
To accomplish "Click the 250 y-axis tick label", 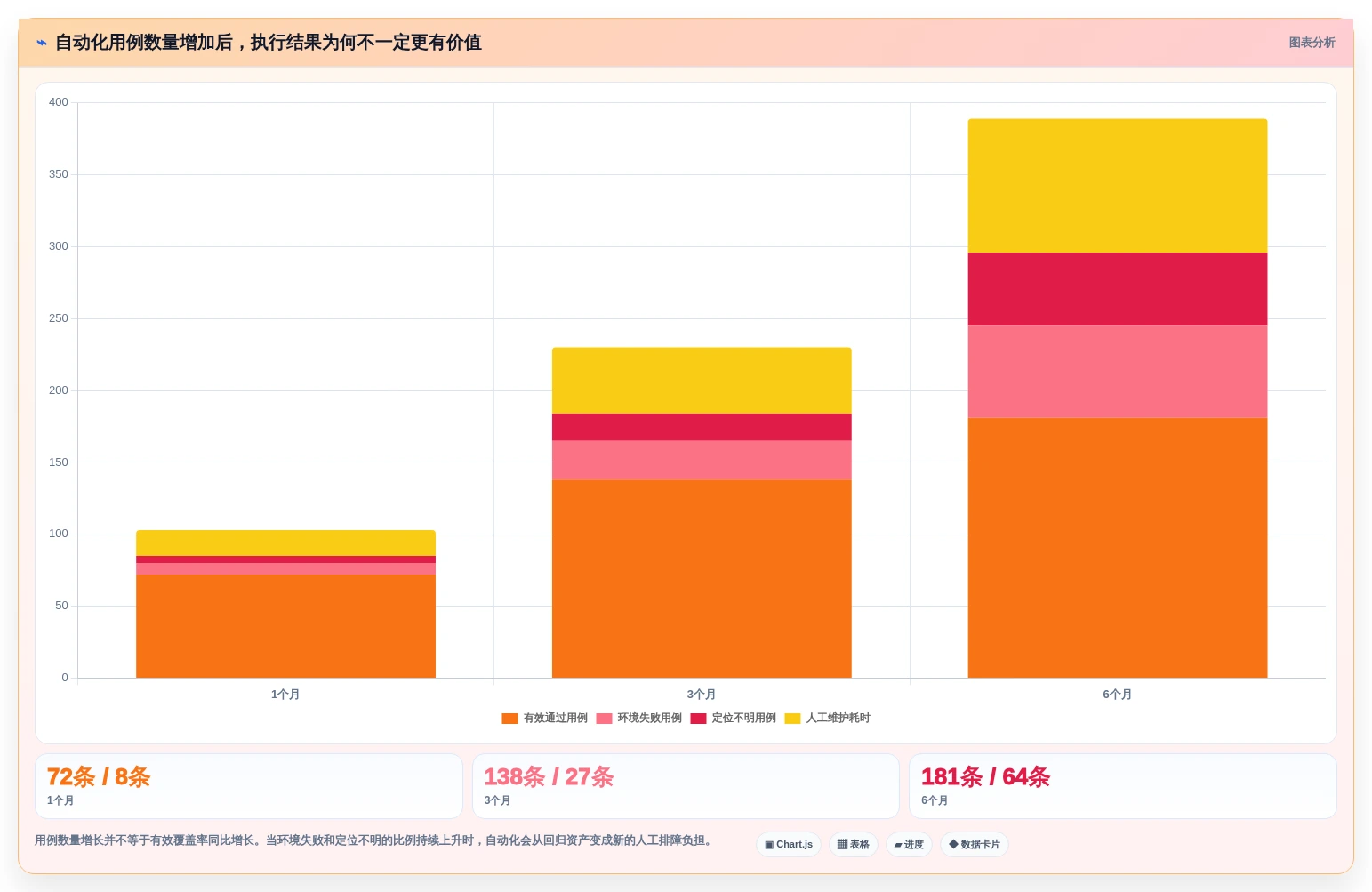I will click(x=59, y=318).
